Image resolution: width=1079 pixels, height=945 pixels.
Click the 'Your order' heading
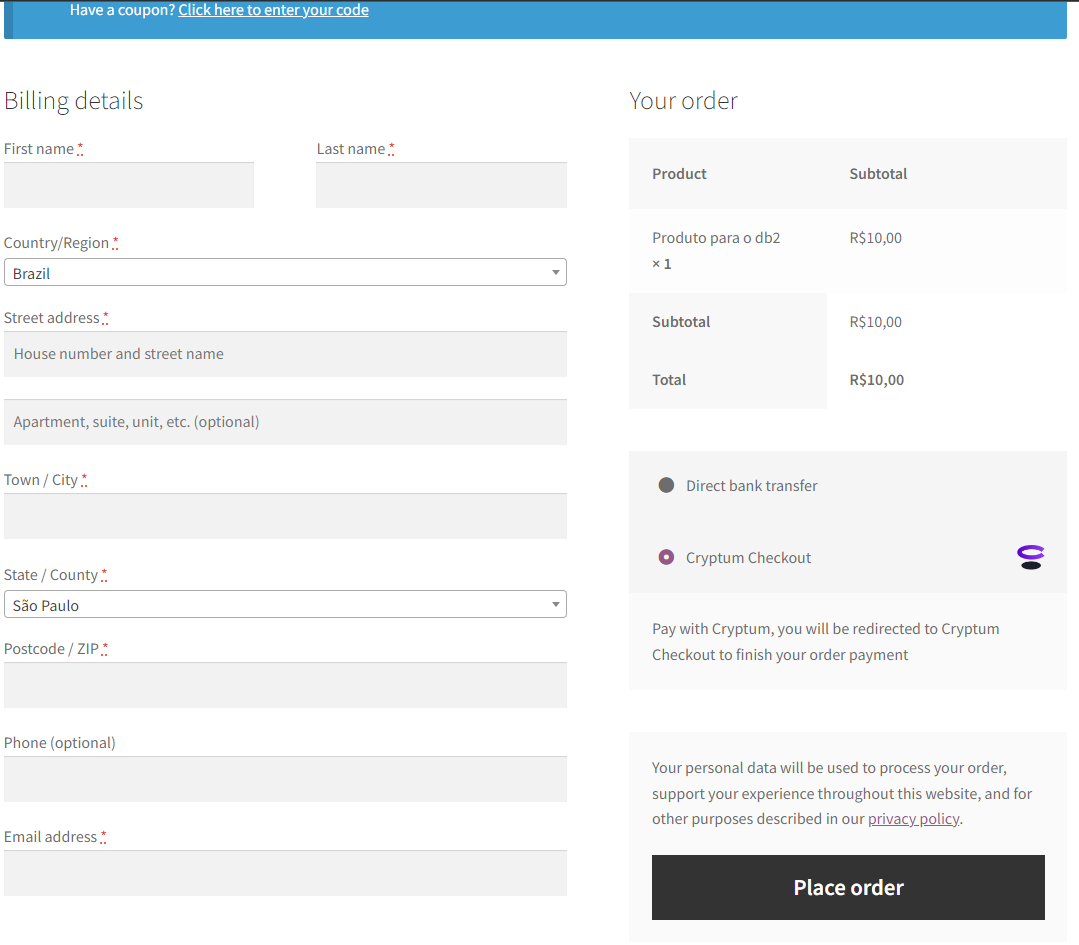683,101
